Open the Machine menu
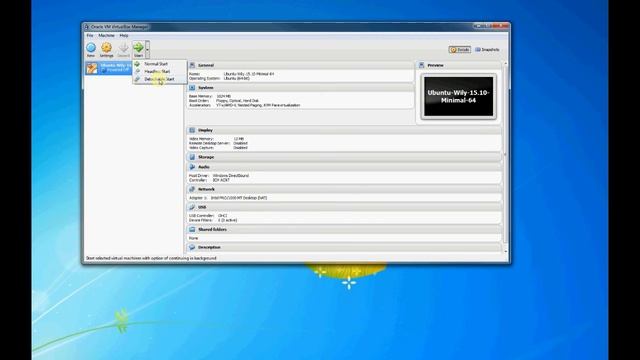This screenshot has width=640, height=360. [106, 36]
